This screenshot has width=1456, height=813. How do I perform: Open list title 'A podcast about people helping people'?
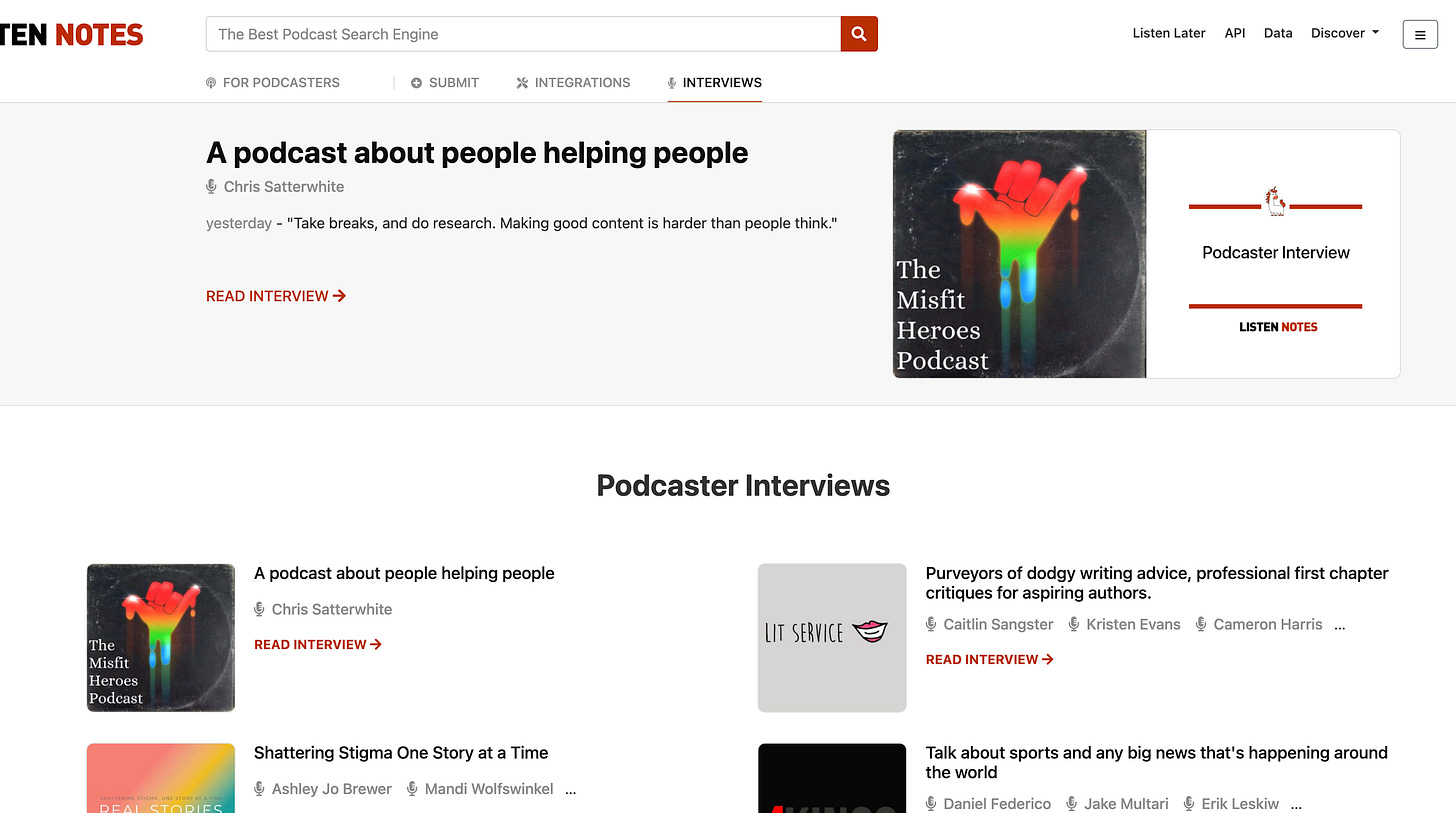click(x=404, y=573)
